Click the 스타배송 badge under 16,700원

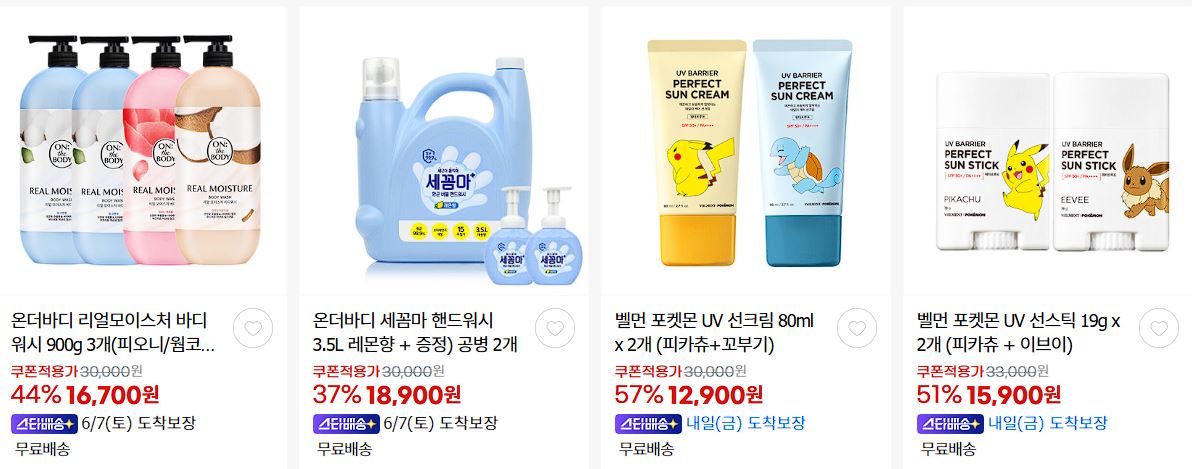(44, 423)
